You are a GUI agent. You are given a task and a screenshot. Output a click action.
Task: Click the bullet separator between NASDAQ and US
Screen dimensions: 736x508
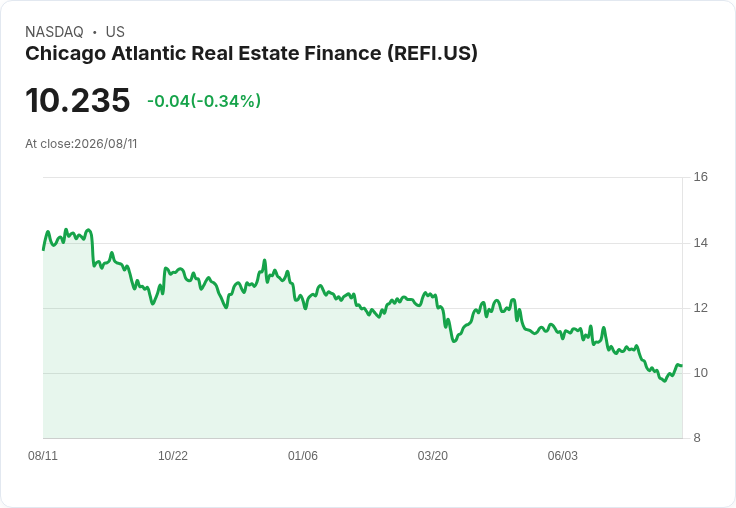95,32
